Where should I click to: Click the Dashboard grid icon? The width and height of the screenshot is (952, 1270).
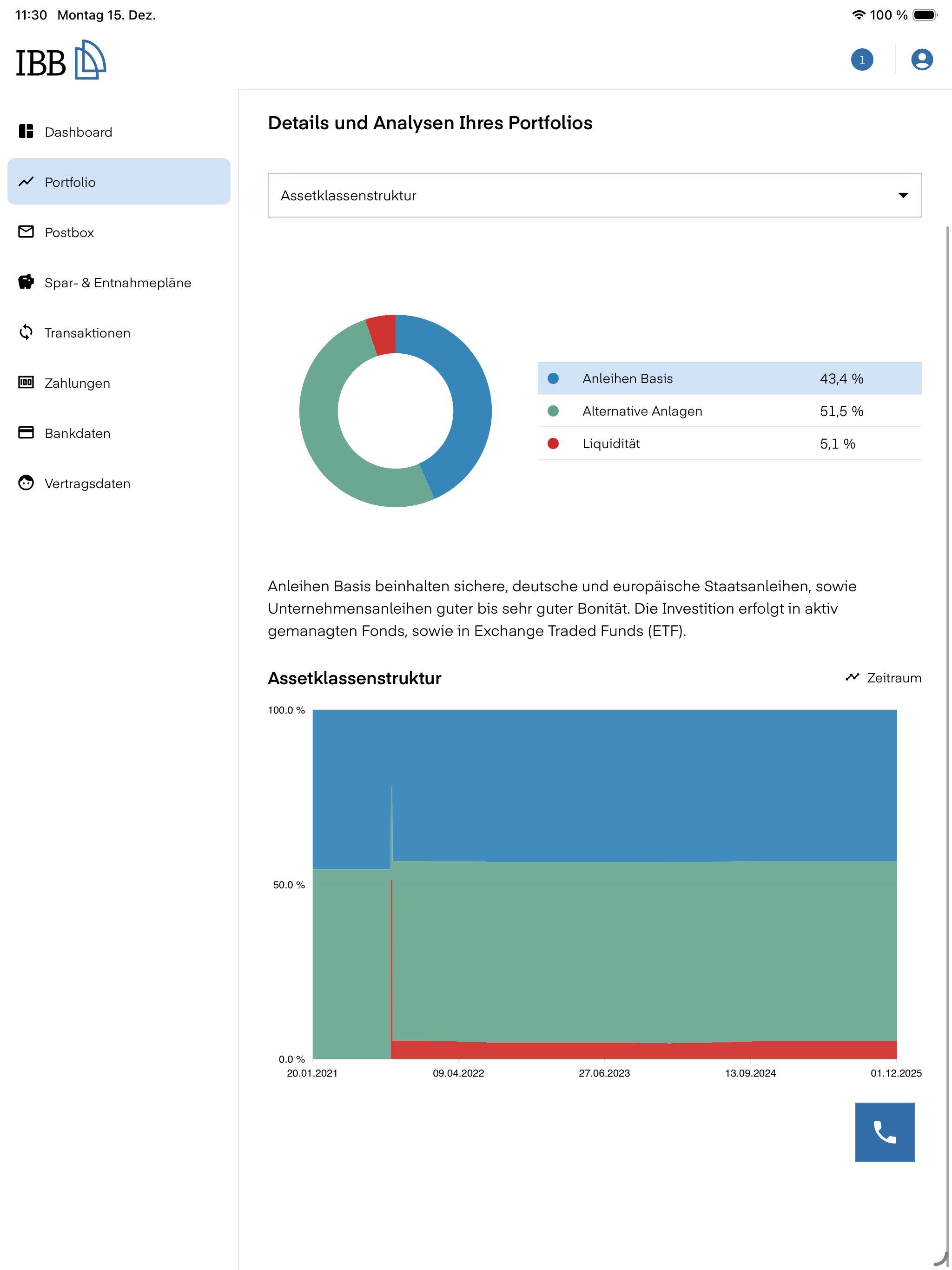pos(26,132)
